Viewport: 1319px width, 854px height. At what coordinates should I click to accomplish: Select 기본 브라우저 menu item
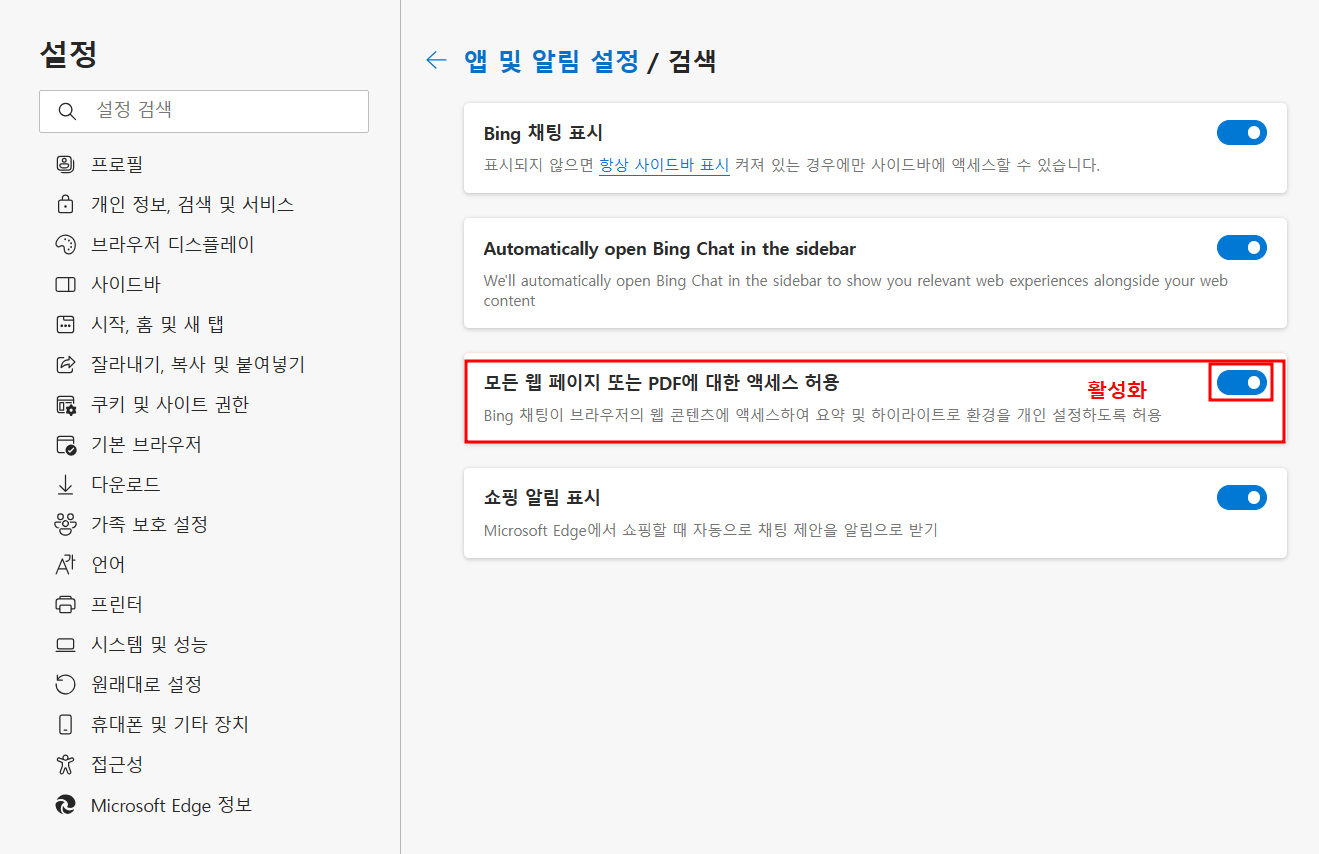tap(146, 444)
